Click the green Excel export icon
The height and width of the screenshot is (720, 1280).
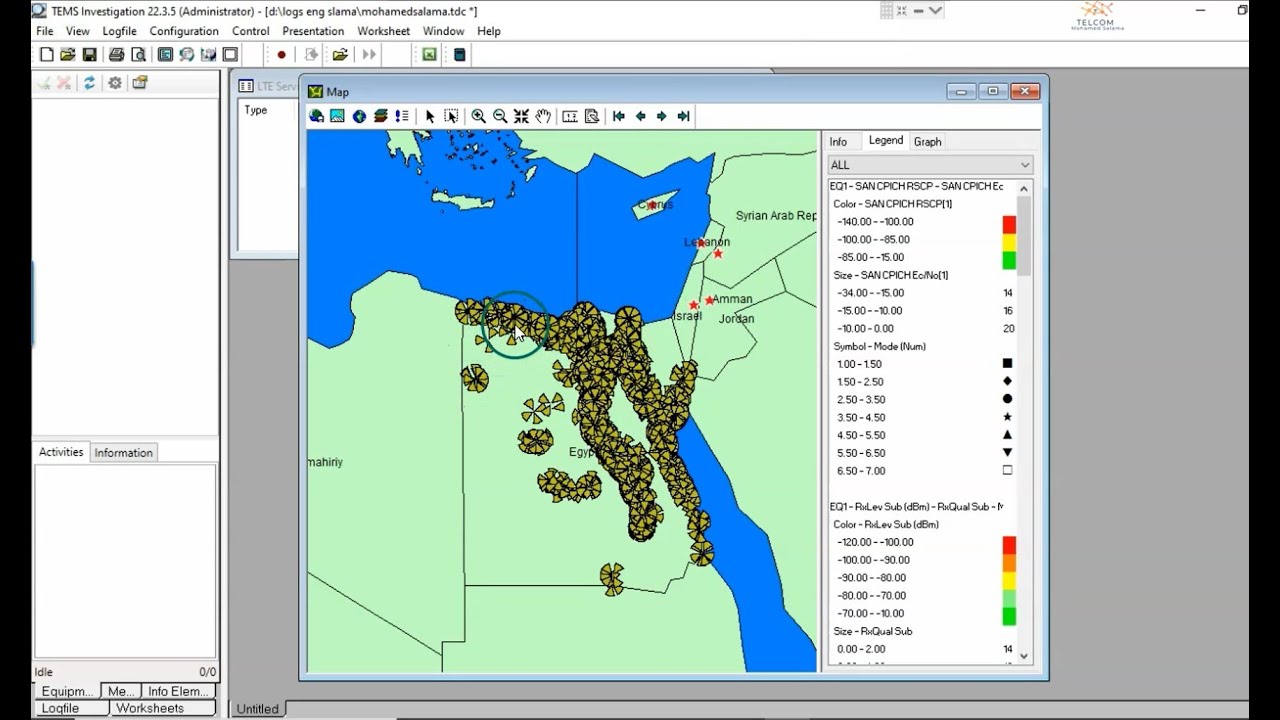point(429,55)
